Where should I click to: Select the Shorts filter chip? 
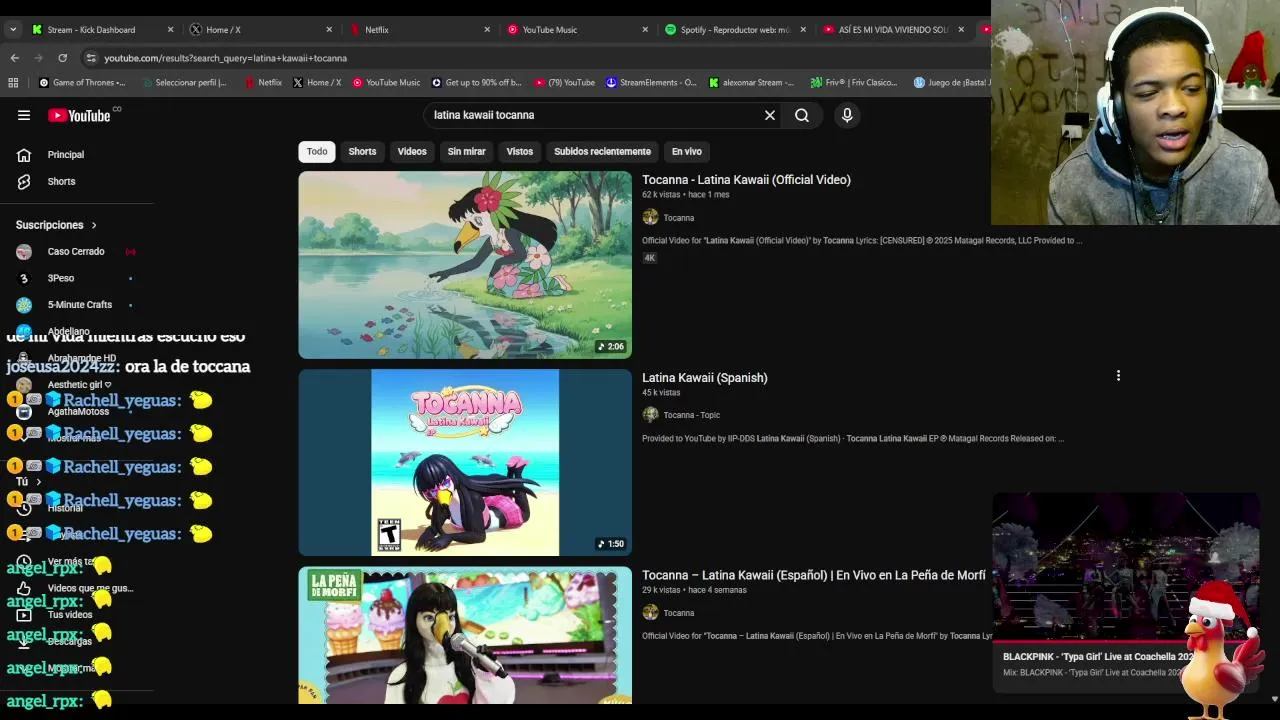(362, 152)
